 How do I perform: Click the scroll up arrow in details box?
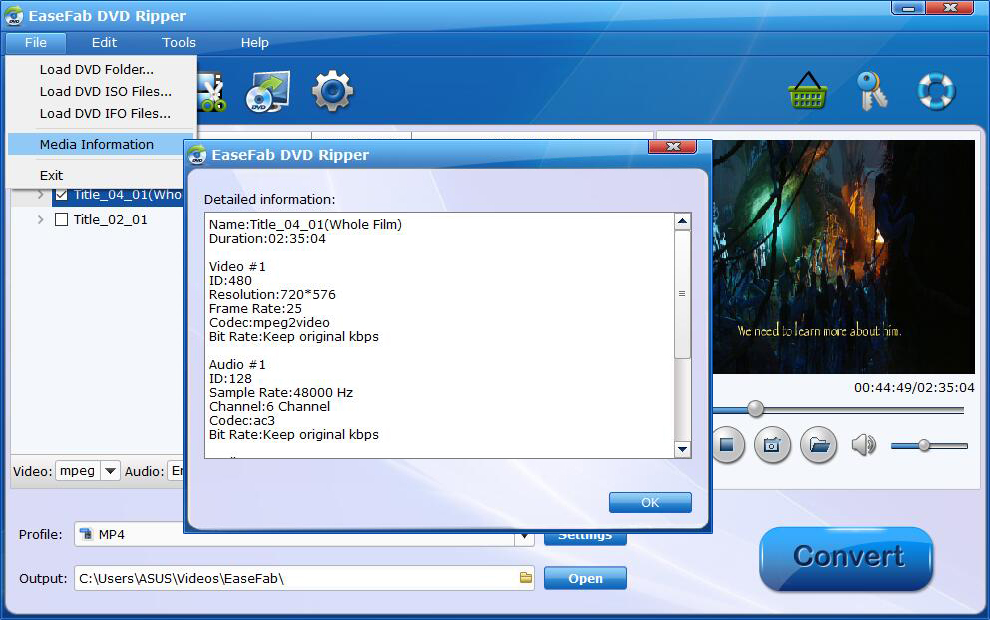[682, 221]
